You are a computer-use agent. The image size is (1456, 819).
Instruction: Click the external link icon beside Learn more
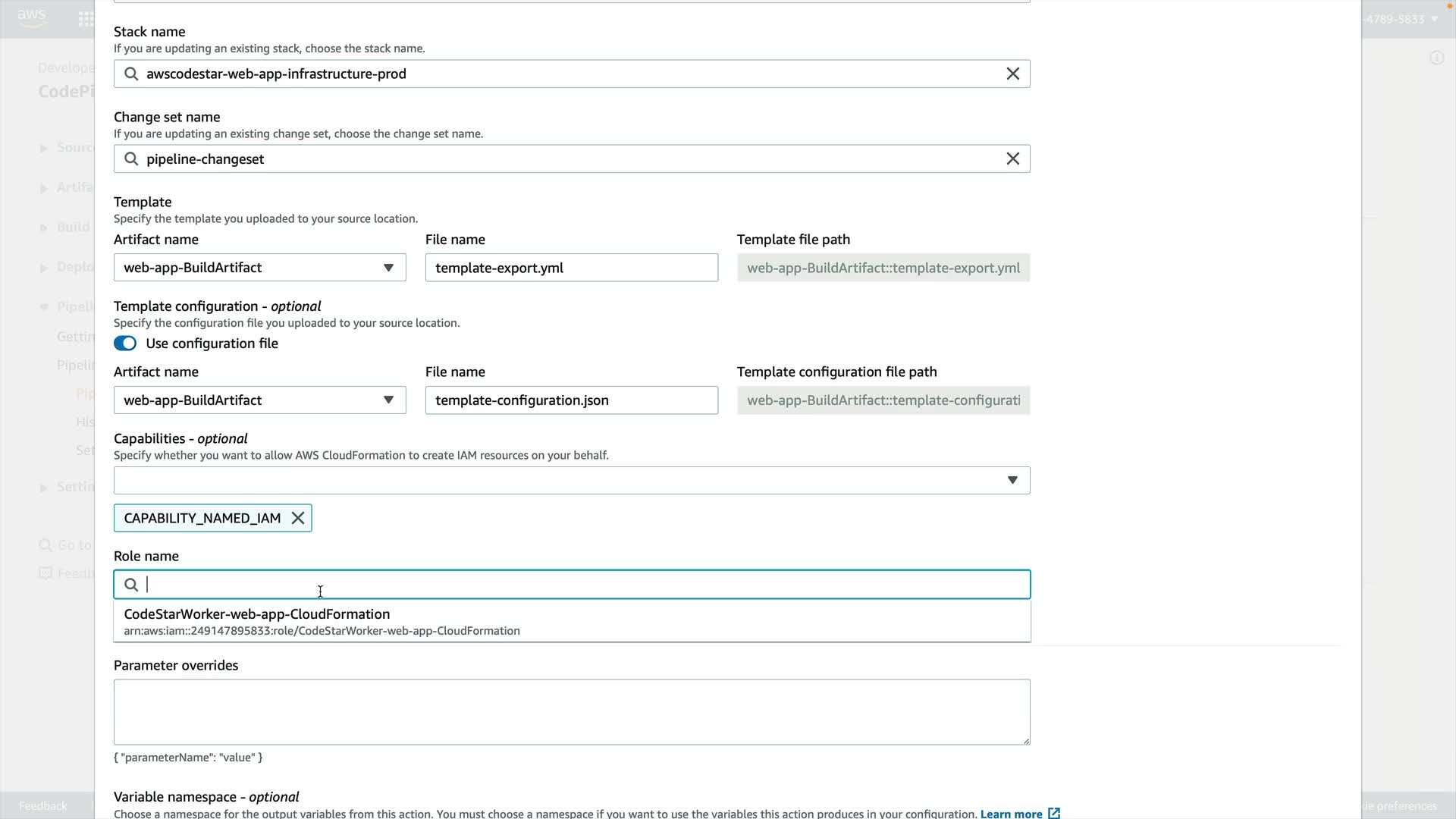(x=1054, y=813)
